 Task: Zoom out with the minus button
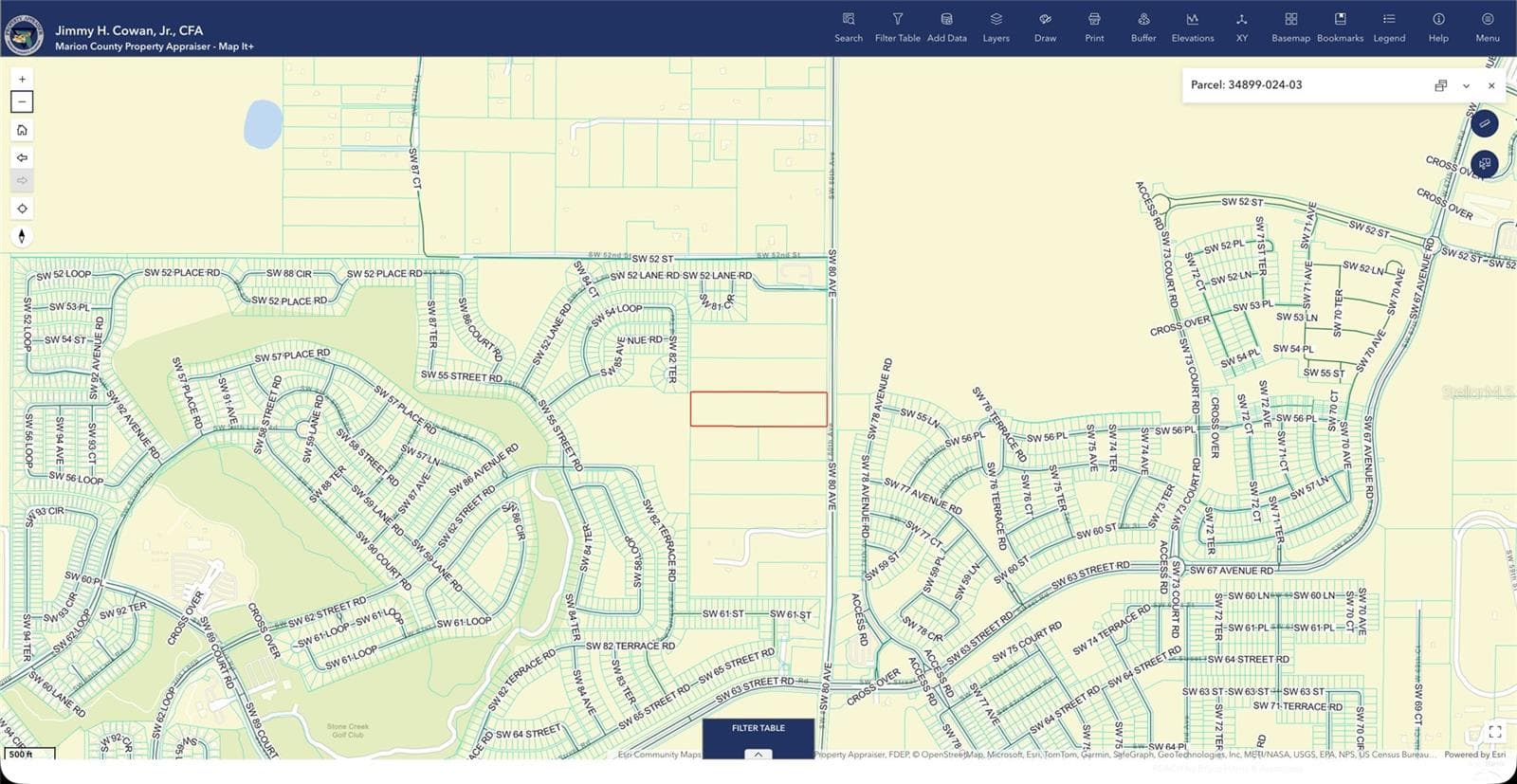(22, 101)
